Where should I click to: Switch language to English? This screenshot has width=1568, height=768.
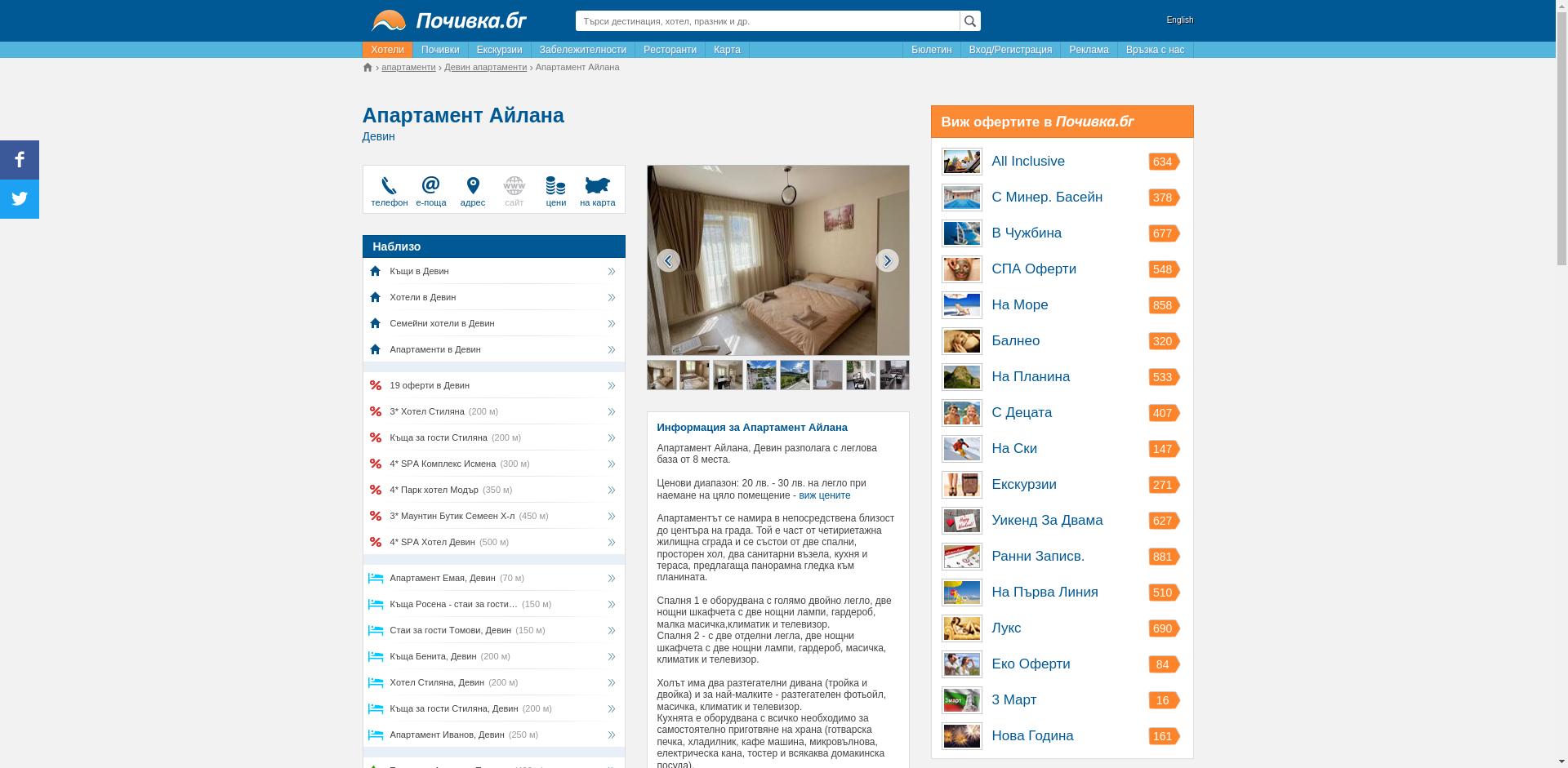pos(1179,20)
